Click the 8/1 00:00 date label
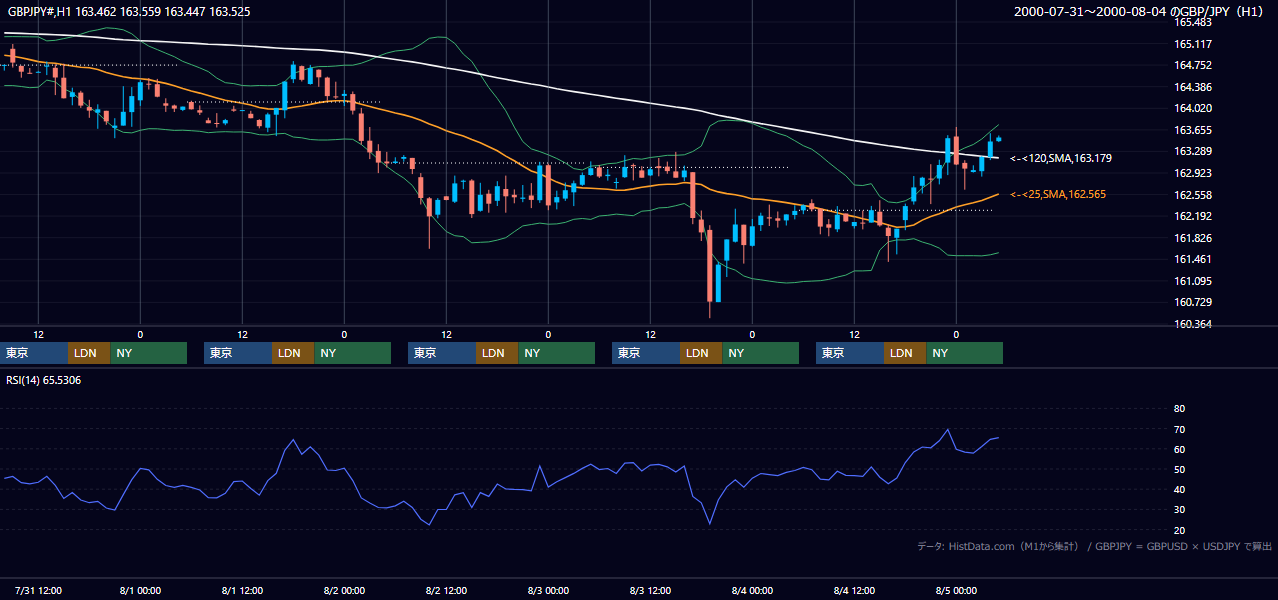 [141, 591]
